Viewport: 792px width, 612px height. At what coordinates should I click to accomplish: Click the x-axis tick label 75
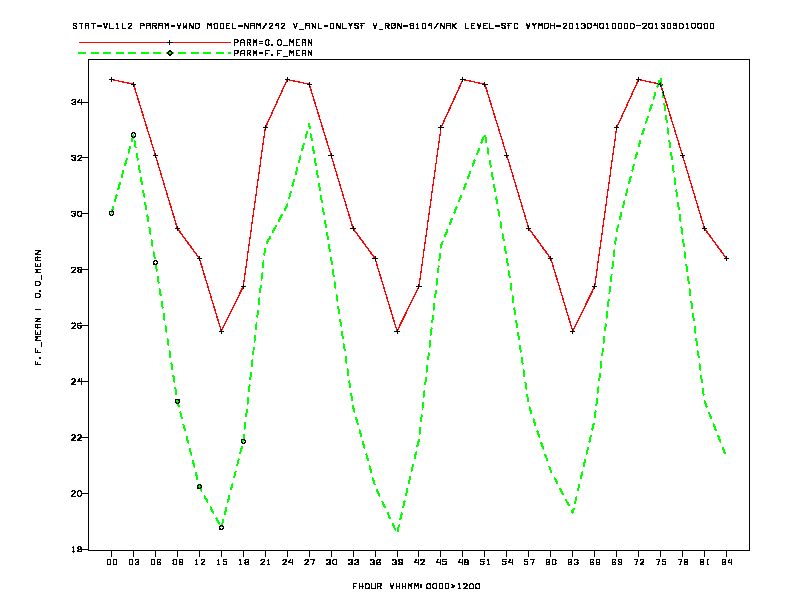[661, 562]
